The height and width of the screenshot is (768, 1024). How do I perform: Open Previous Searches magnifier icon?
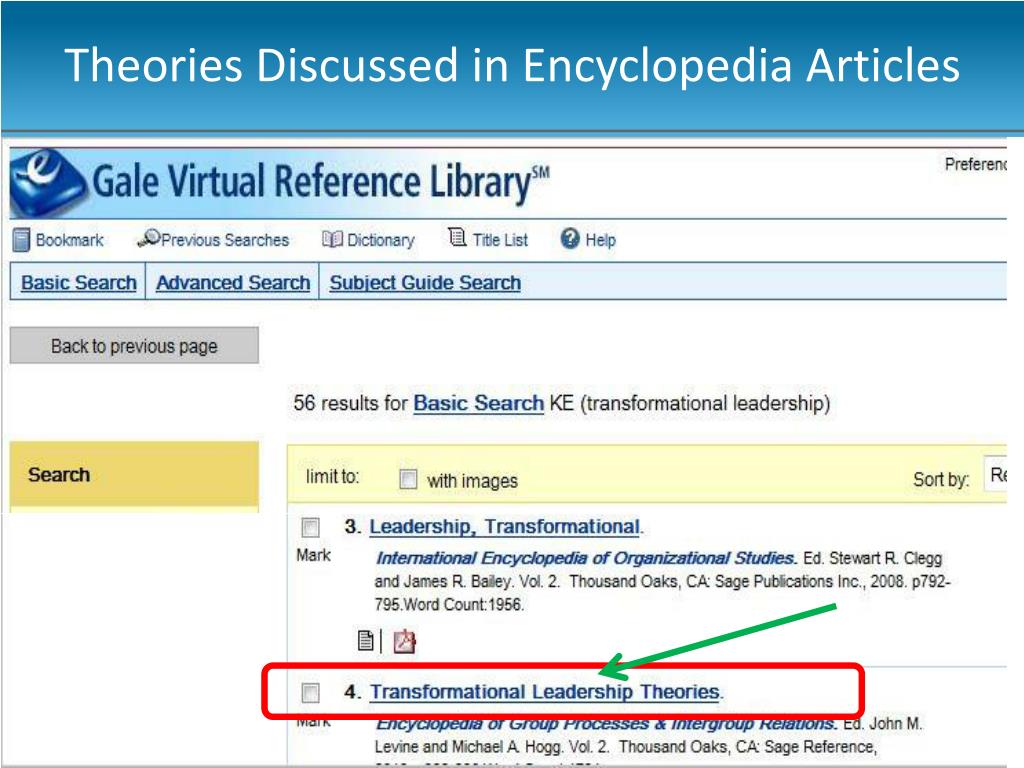[x=148, y=238]
